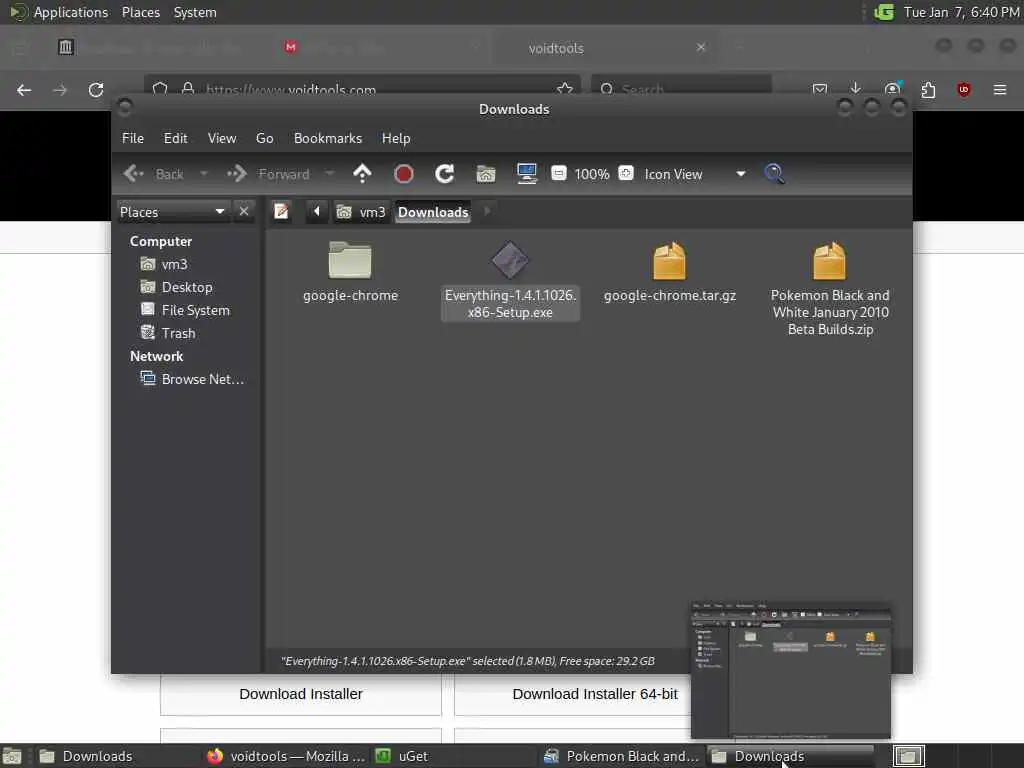The height and width of the screenshot is (768, 1024).
Task: Go up to parent folder
Action: click(362, 174)
